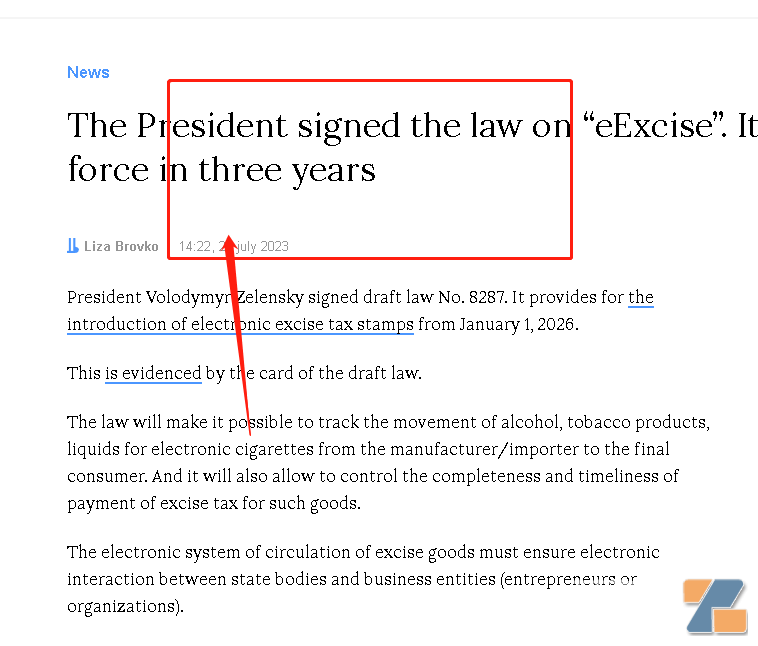Follow the "introduction of electronic excise tax stamps" link
This screenshot has width=758, height=646.
240,324
